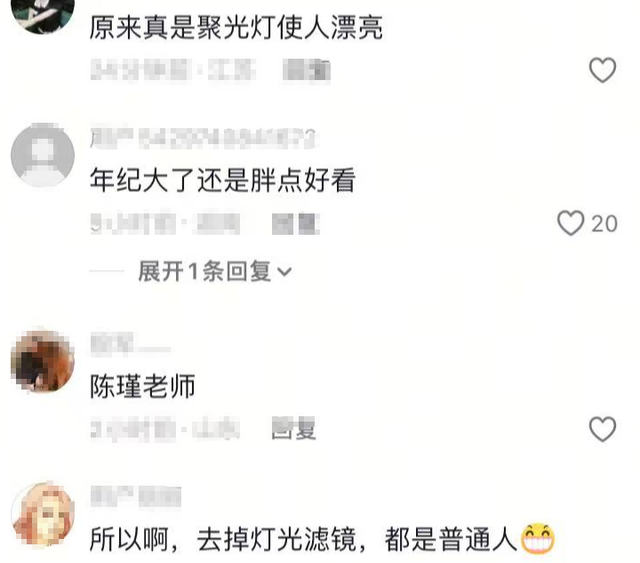Click the chevron next to "展开1条回复"
This screenshot has width=640, height=563.
click(284, 271)
